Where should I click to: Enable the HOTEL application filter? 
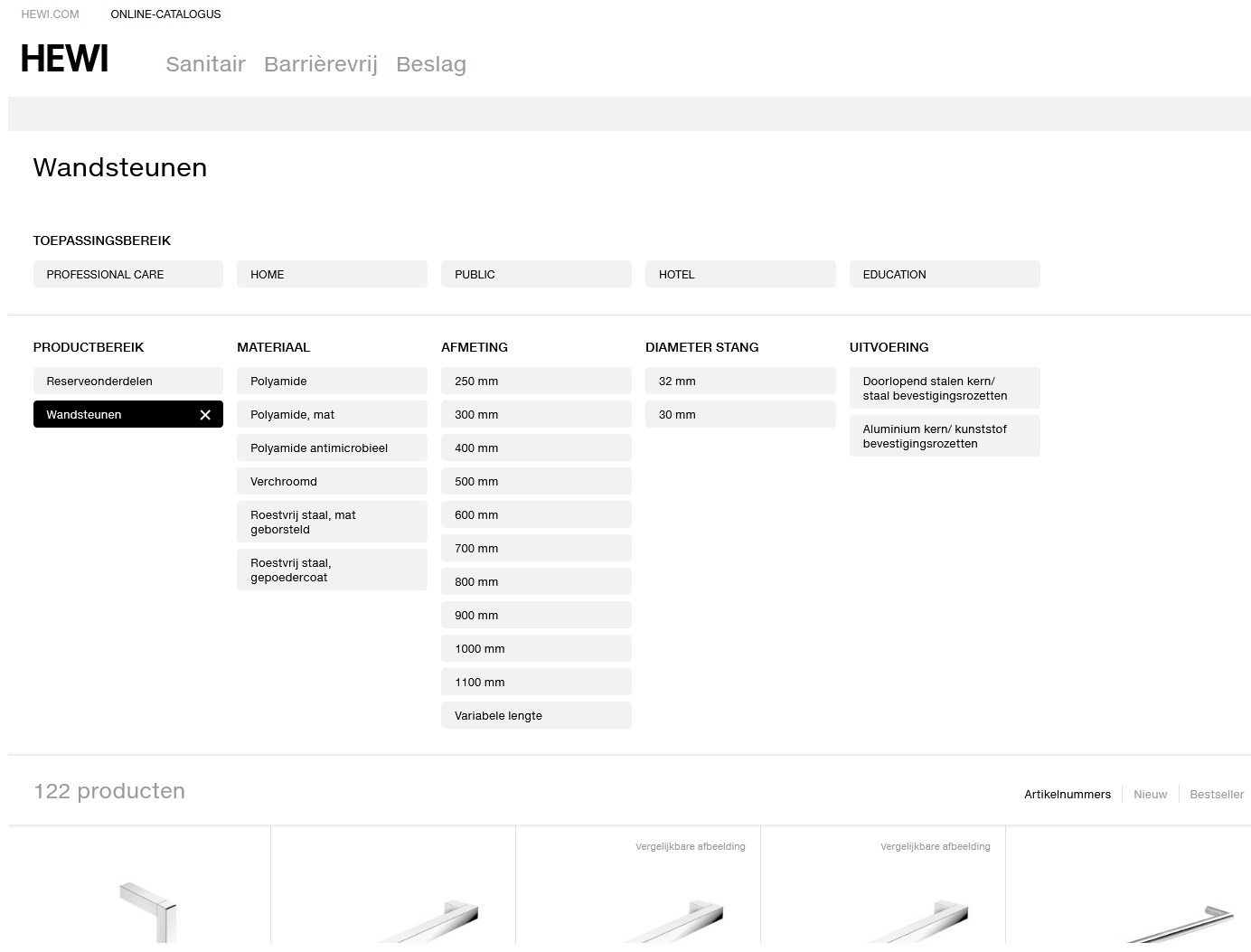[739, 275]
